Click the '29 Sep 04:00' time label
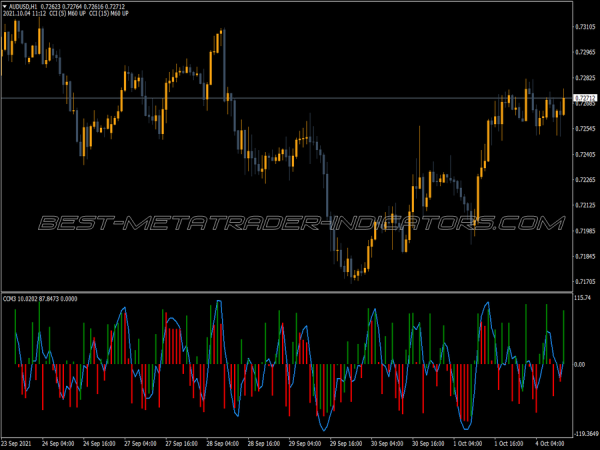Image resolution: width=600 pixels, height=450 pixels. tap(305, 444)
